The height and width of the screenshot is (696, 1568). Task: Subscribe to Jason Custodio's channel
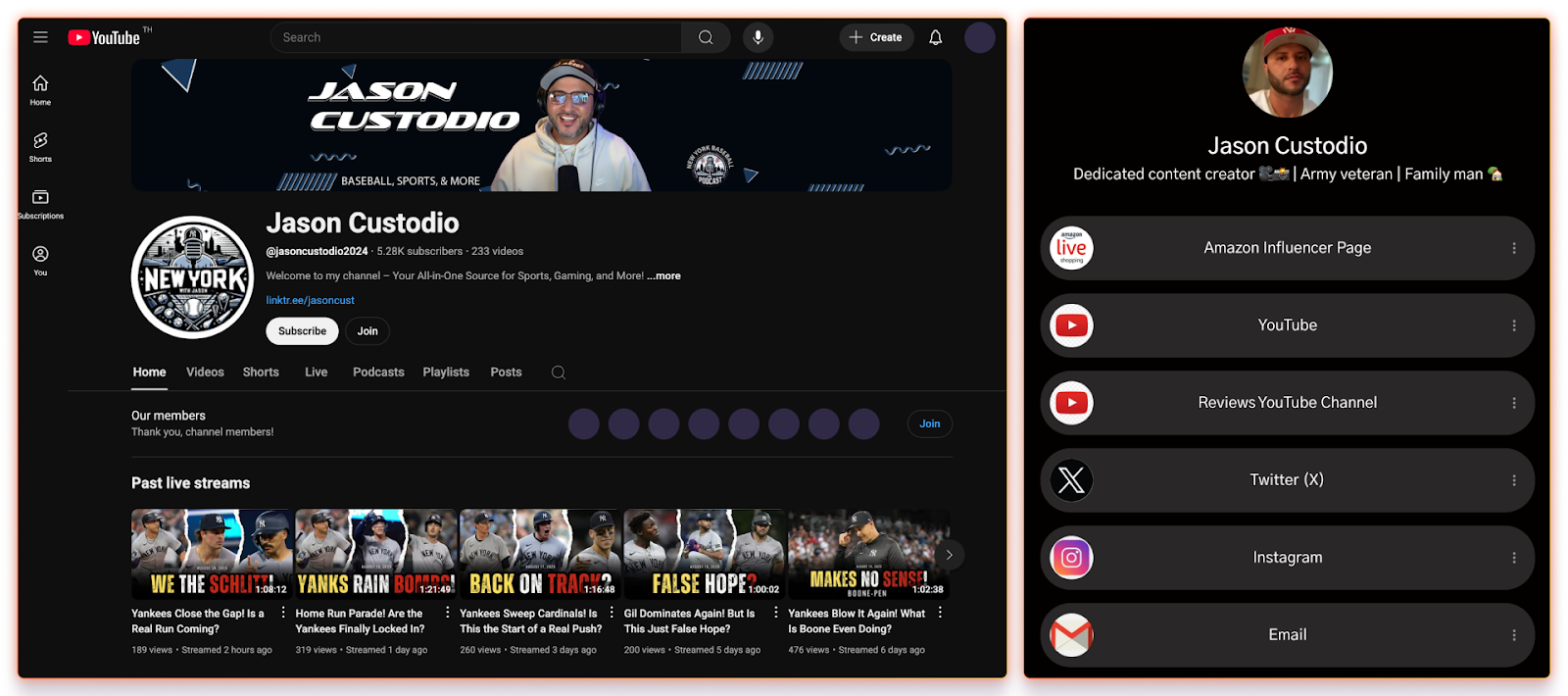pos(302,331)
